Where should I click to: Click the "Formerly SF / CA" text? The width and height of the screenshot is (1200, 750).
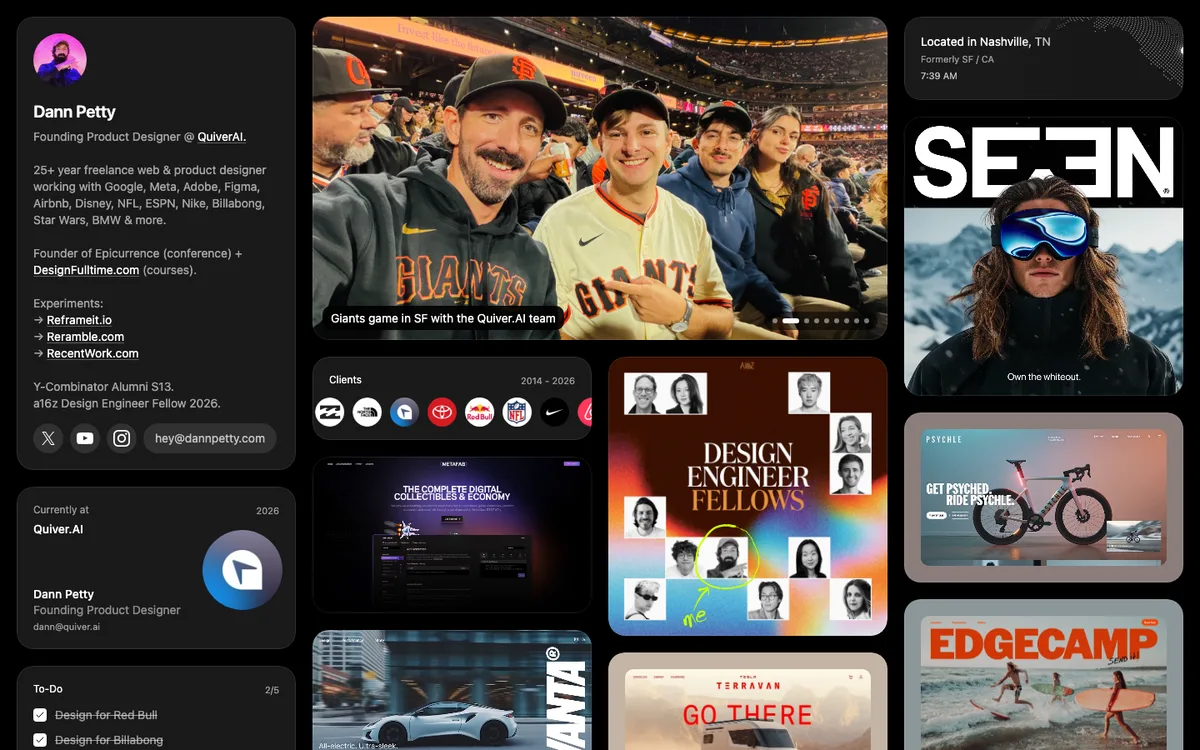click(x=957, y=60)
